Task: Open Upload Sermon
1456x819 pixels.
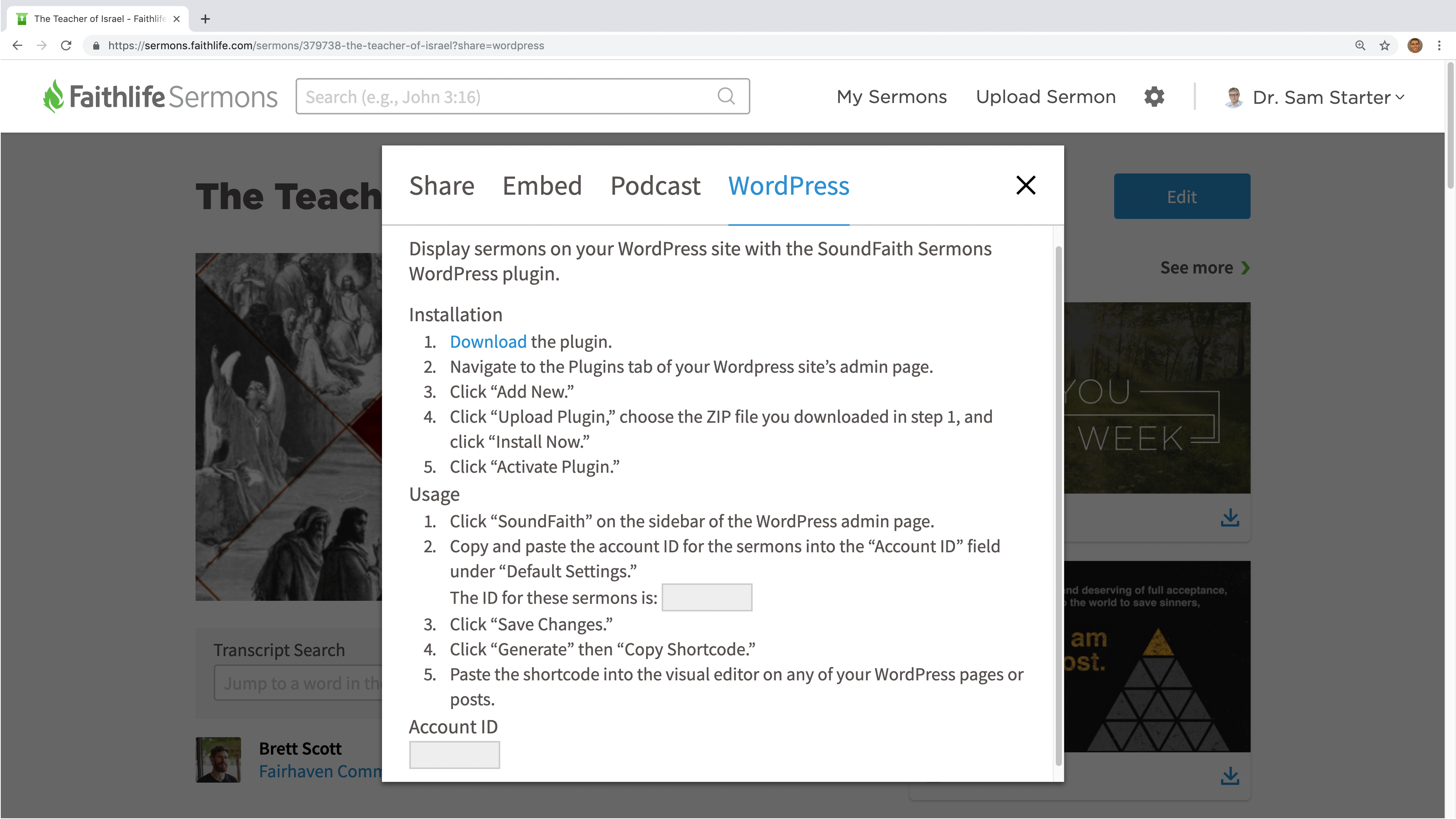Action: (1046, 97)
